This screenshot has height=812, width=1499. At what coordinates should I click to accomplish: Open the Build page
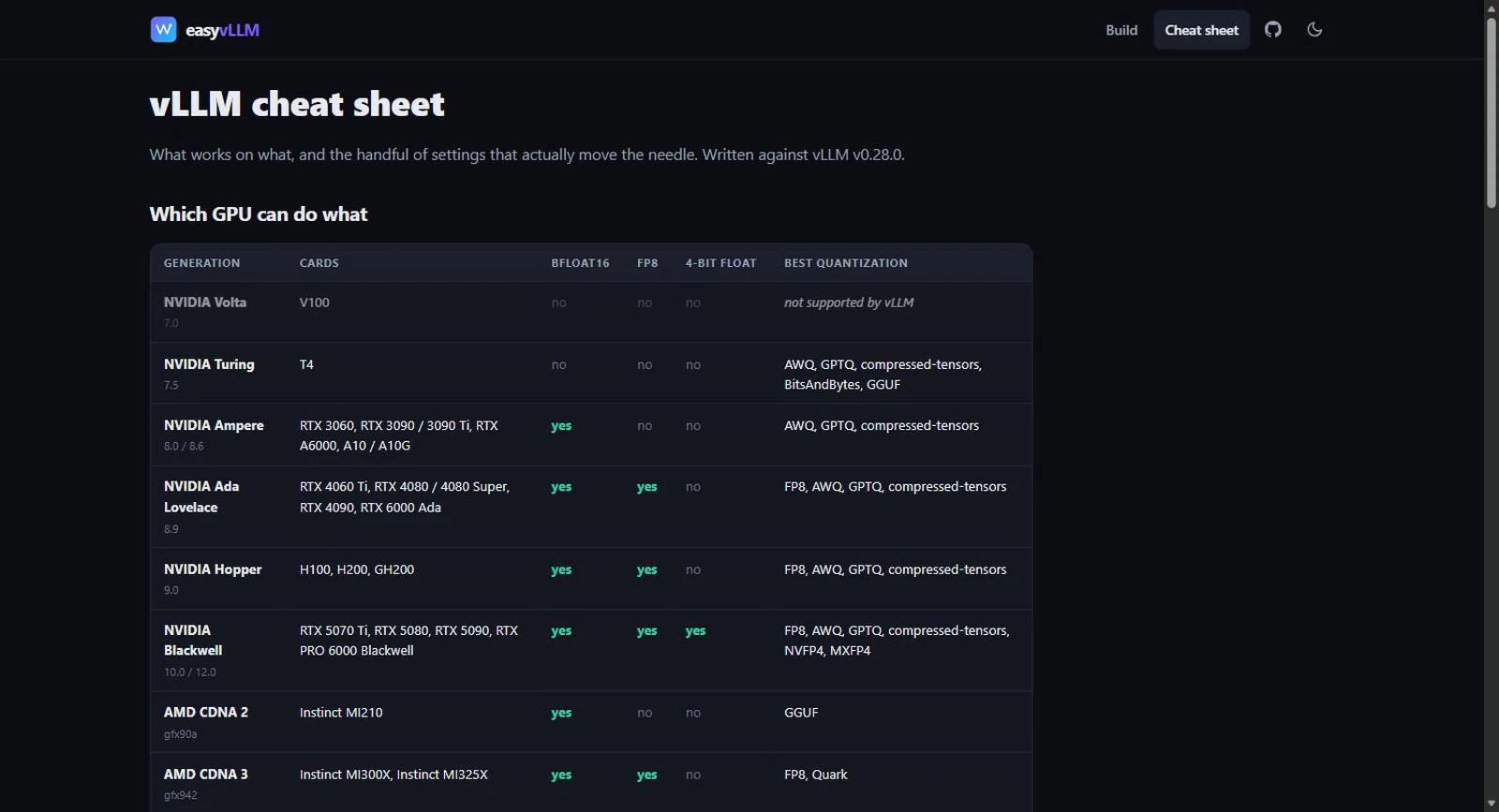pyautogui.click(x=1121, y=30)
